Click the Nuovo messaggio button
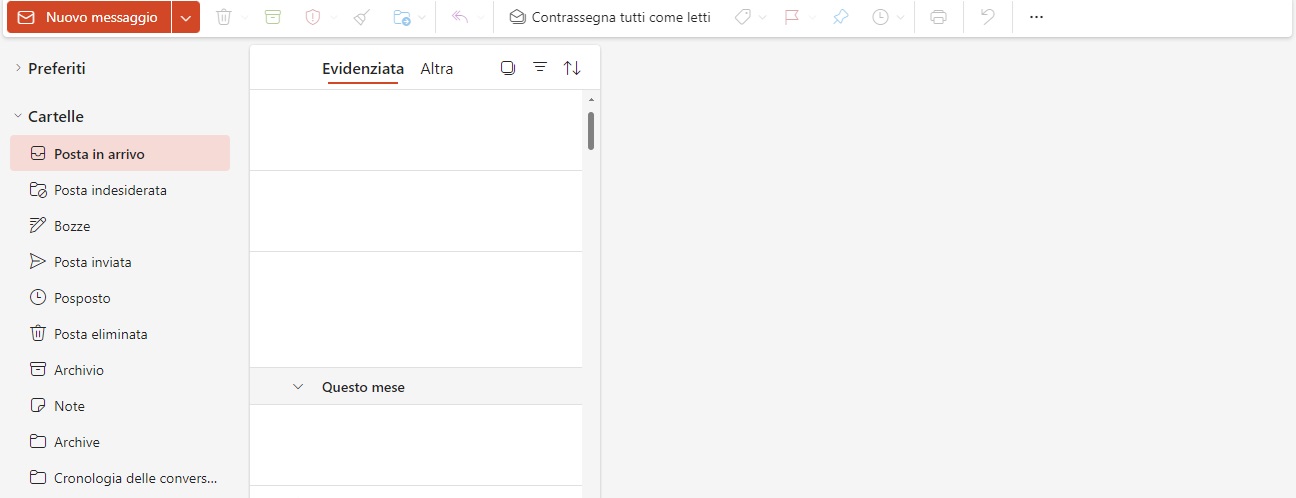 coord(88,17)
